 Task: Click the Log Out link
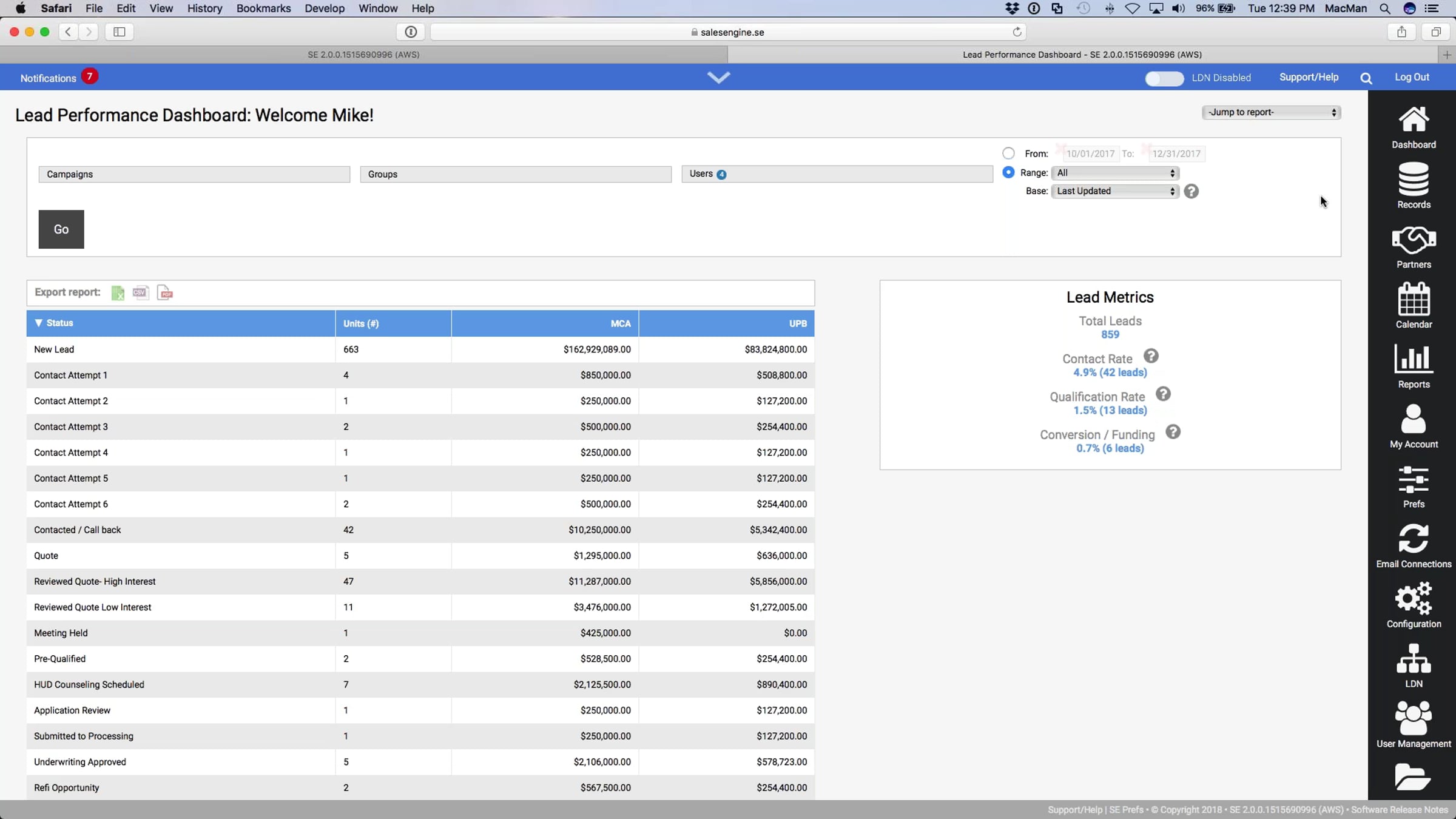click(1412, 77)
